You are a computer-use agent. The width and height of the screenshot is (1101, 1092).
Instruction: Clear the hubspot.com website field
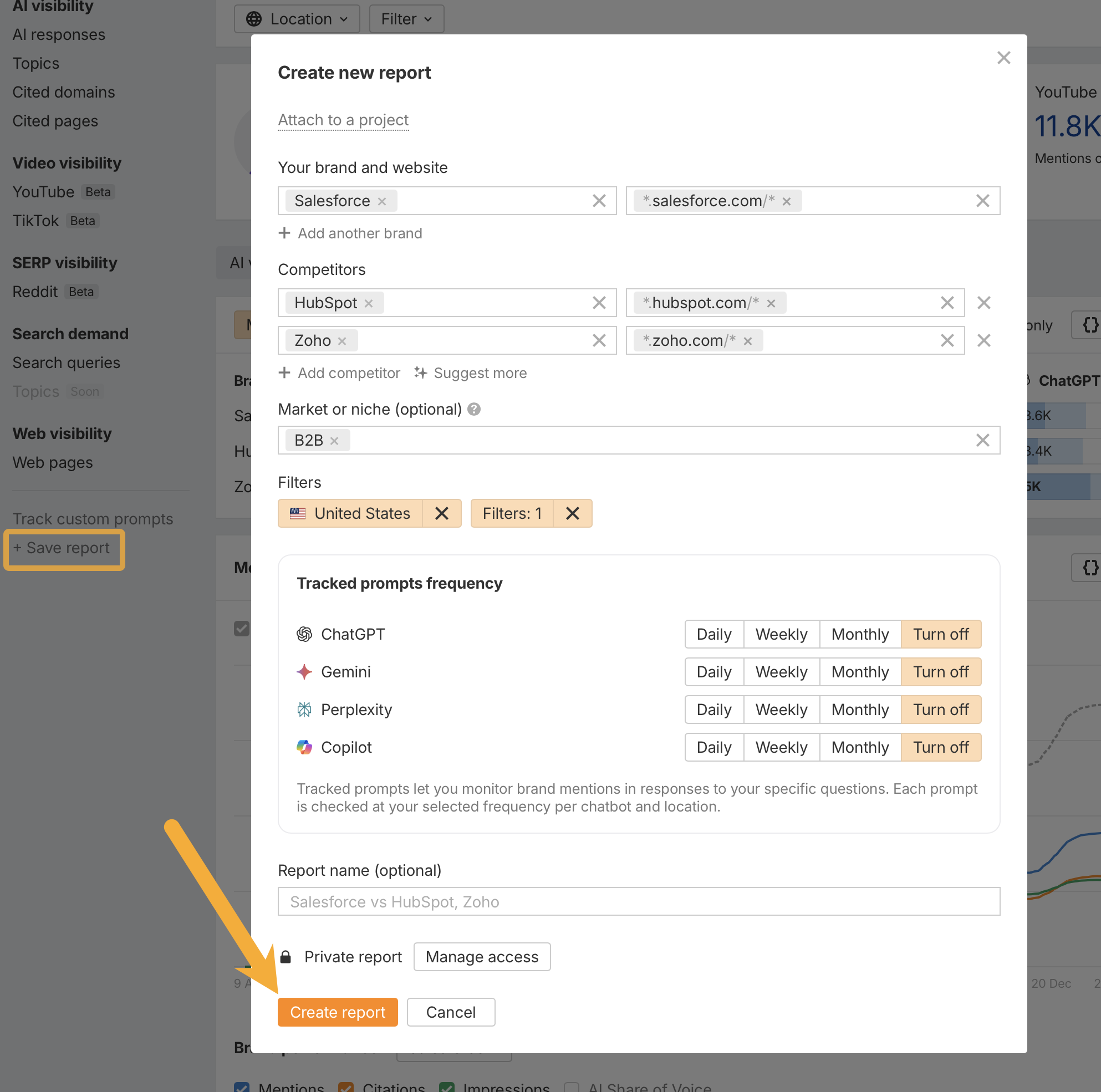pyautogui.click(x=946, y=303)
